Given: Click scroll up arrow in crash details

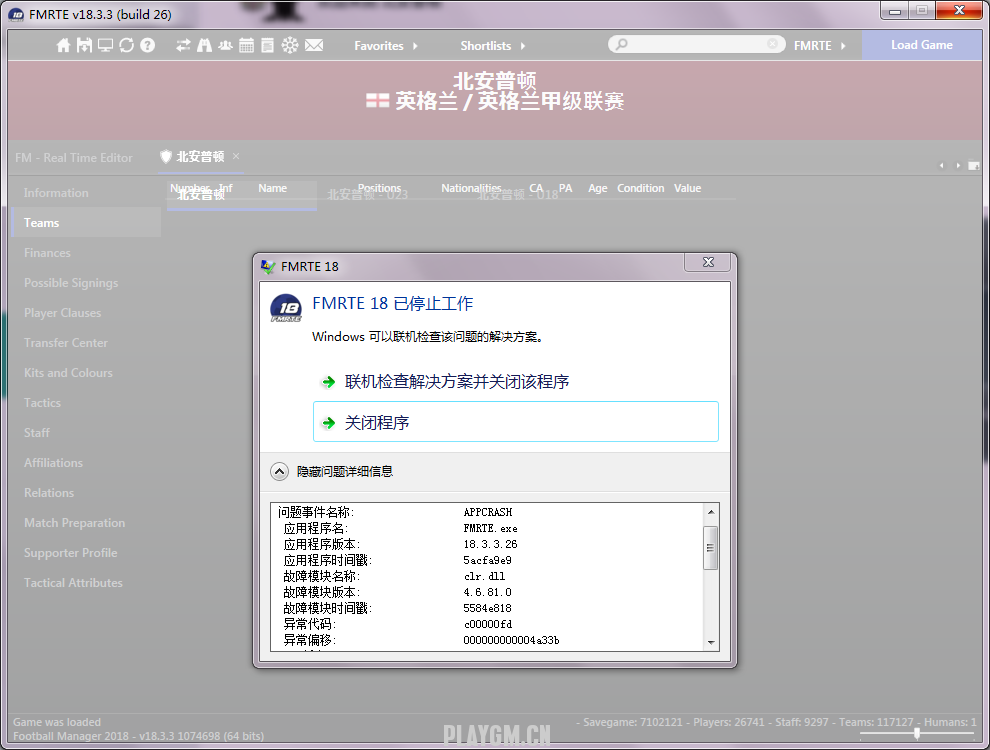Looking at the screenshot, I should (x=711, y=512).
